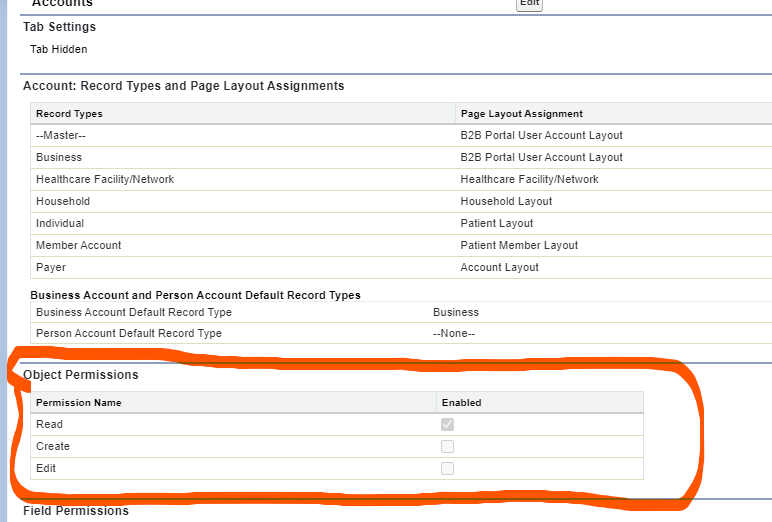Viewport: 772px width, 522px height.
Task: Enable the Create permission checkbox
Action: [448, 446]
